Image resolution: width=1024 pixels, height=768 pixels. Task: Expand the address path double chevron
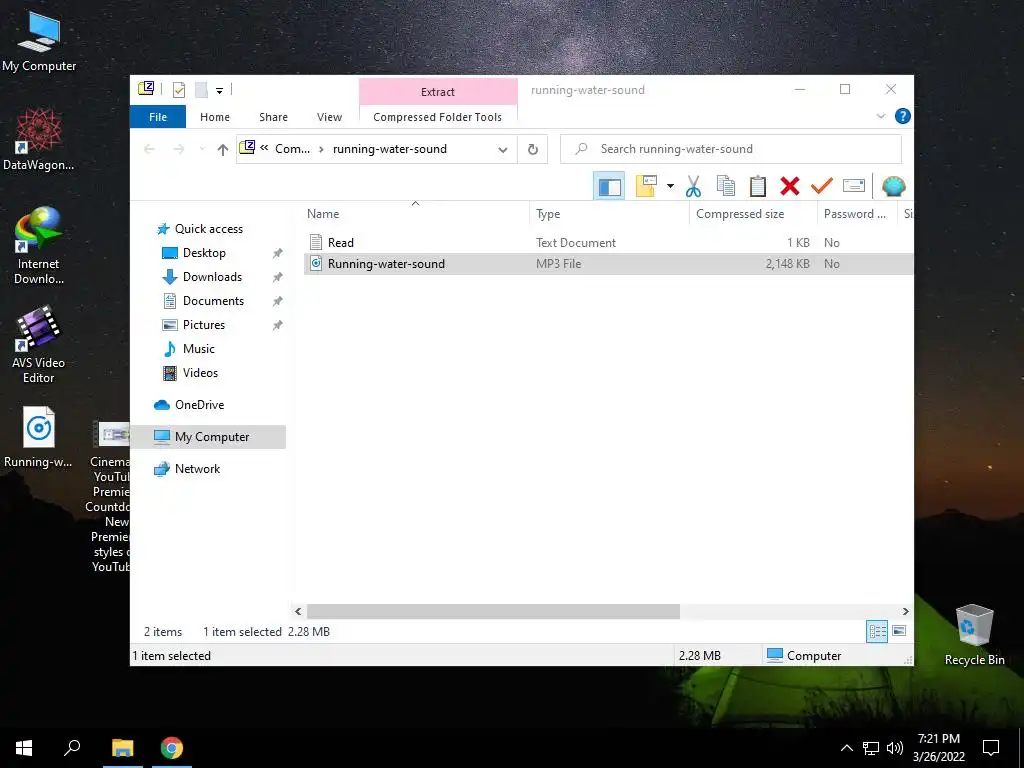pyautogui.click(x=264, y=148)
